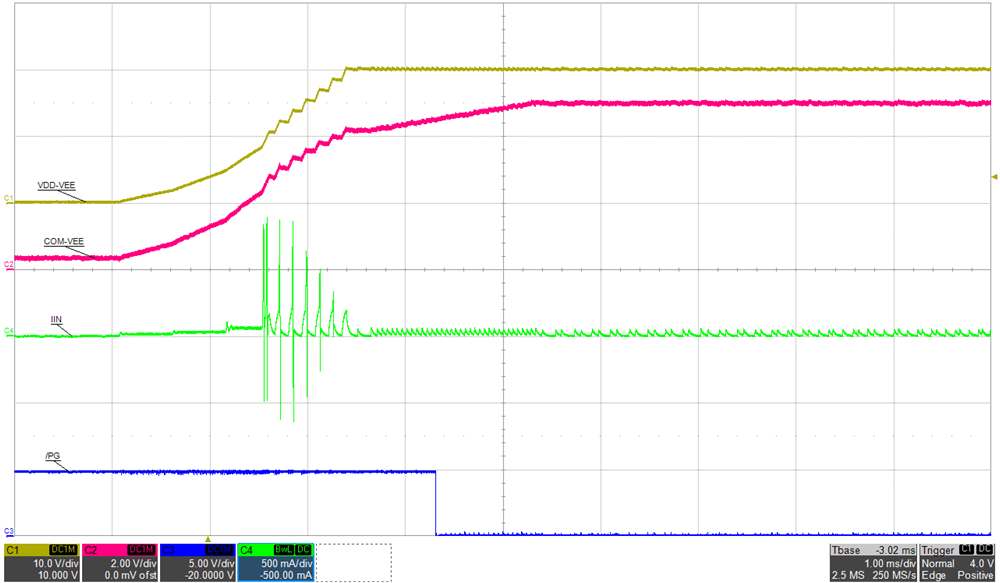Open the Edge trigger type selector
This screenshot has height=583, width=1000.
(x=933, y=575)
